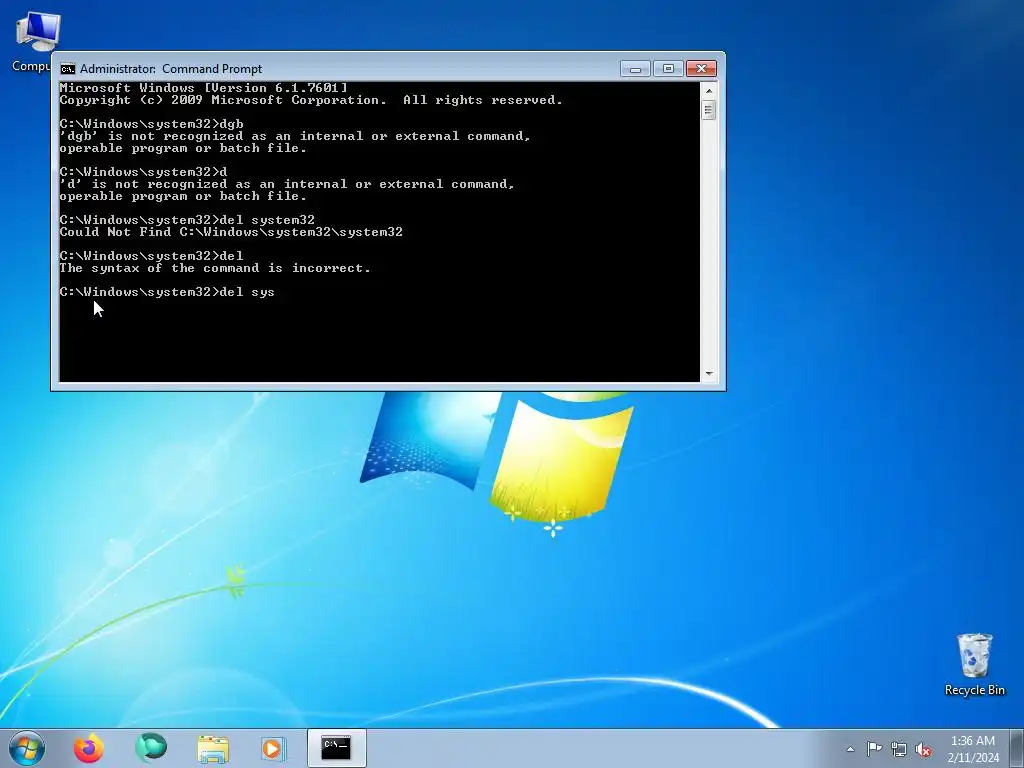Open Windows Explorer folder icon on taskbar

(213, 749)
